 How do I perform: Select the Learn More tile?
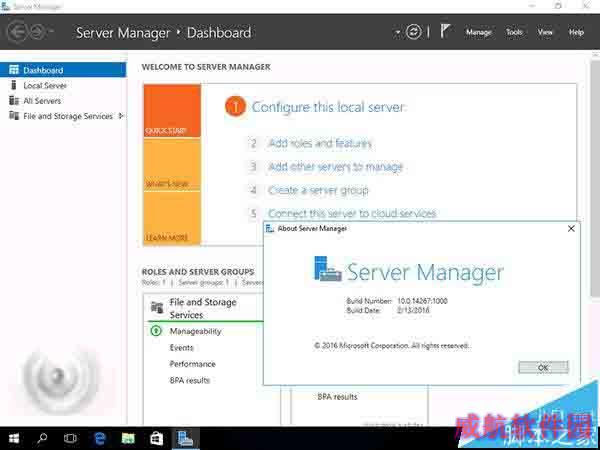(x=172, y=218)
